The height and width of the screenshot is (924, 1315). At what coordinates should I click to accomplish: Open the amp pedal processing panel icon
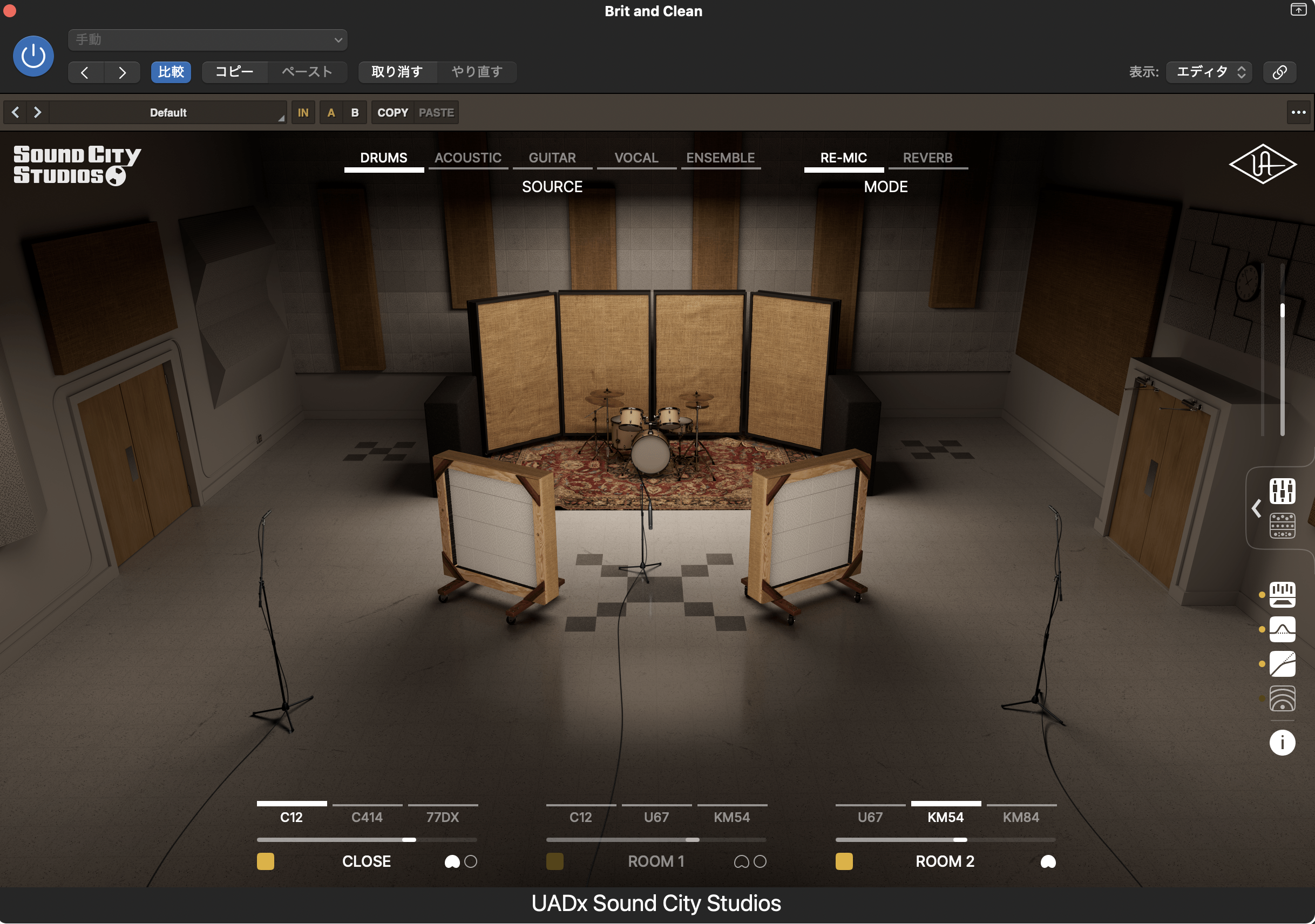pos(1283,526)
